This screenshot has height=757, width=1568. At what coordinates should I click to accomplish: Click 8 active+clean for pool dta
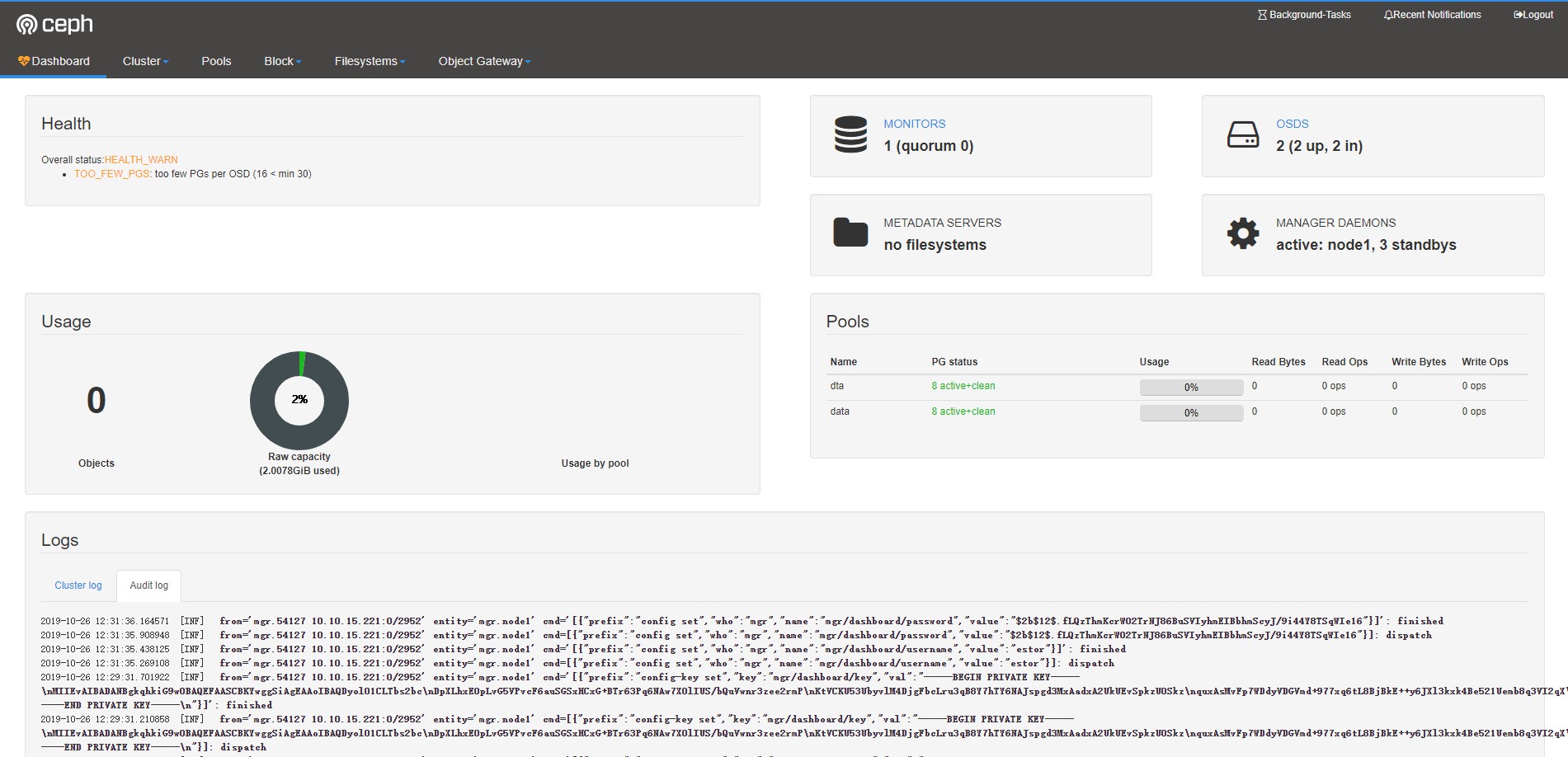(x=963, y=386)
